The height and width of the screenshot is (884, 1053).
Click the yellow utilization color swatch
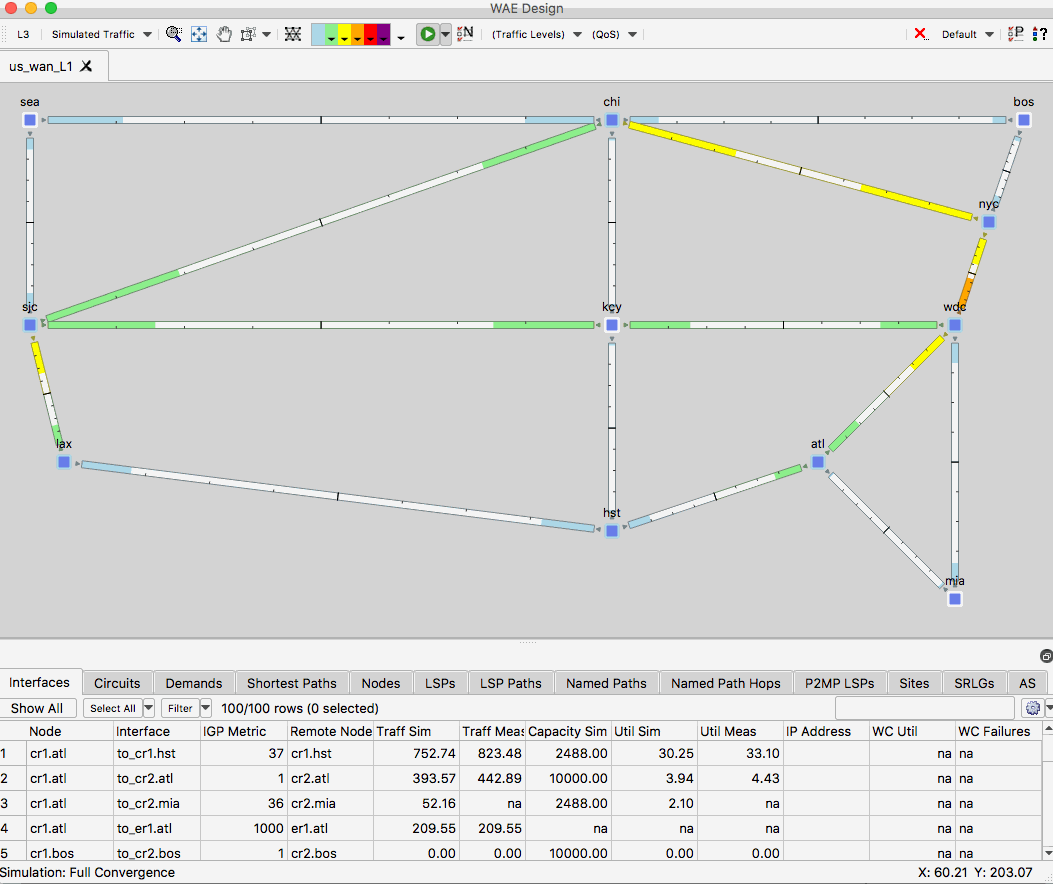coord(344,34)
